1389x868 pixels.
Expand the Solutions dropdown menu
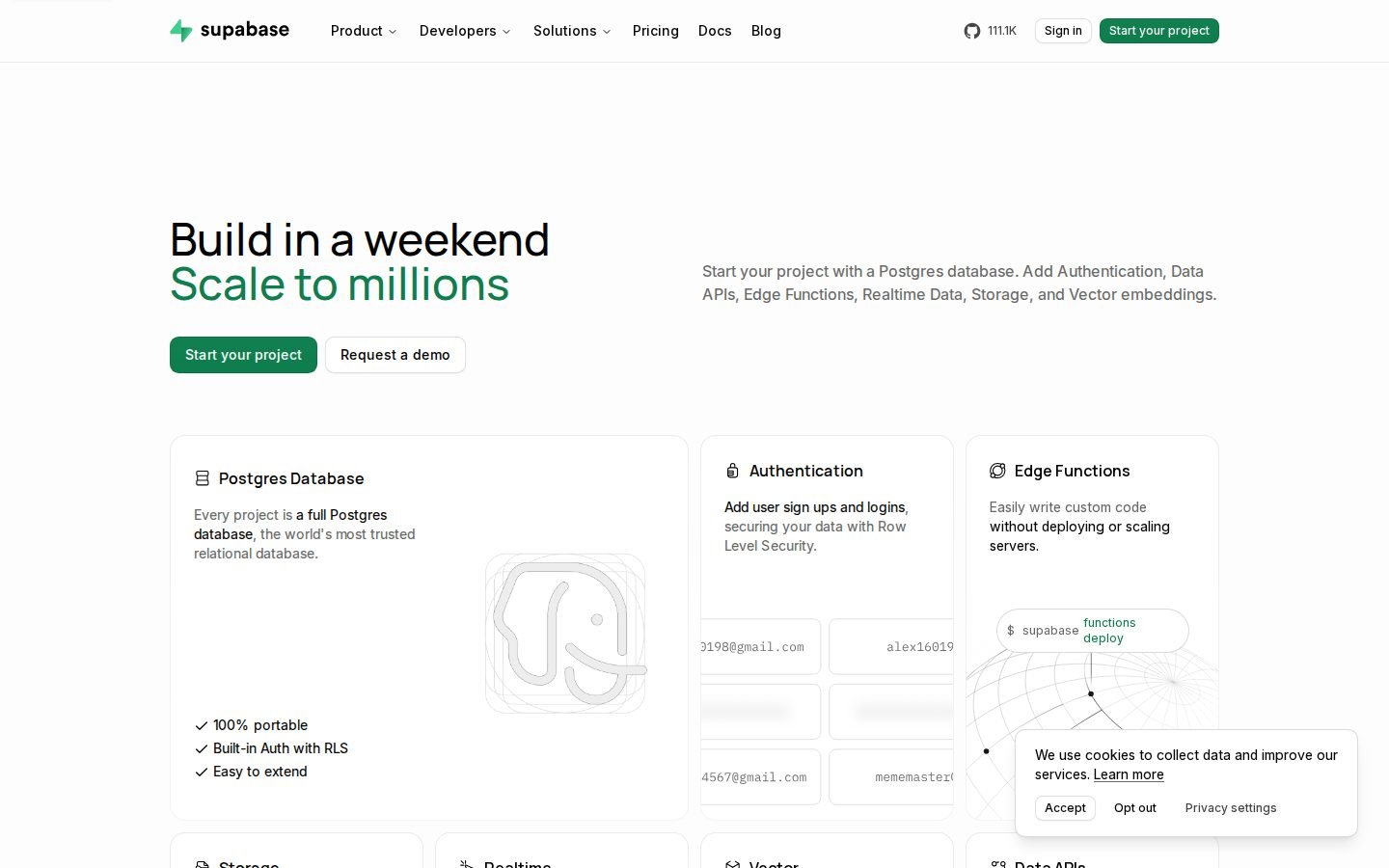tap(572, 31)
